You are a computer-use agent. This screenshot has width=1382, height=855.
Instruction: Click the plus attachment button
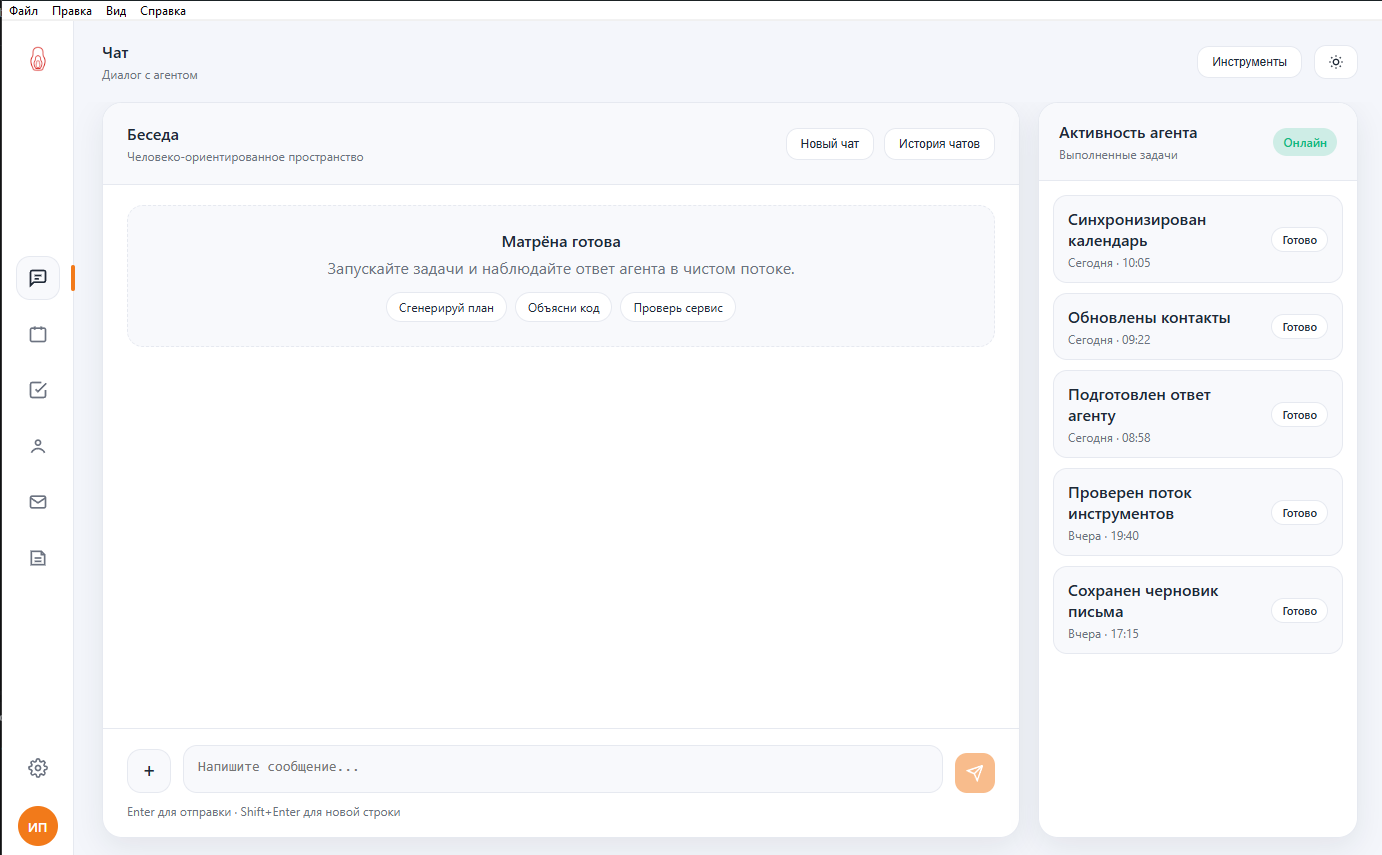(x=149, y=771)
